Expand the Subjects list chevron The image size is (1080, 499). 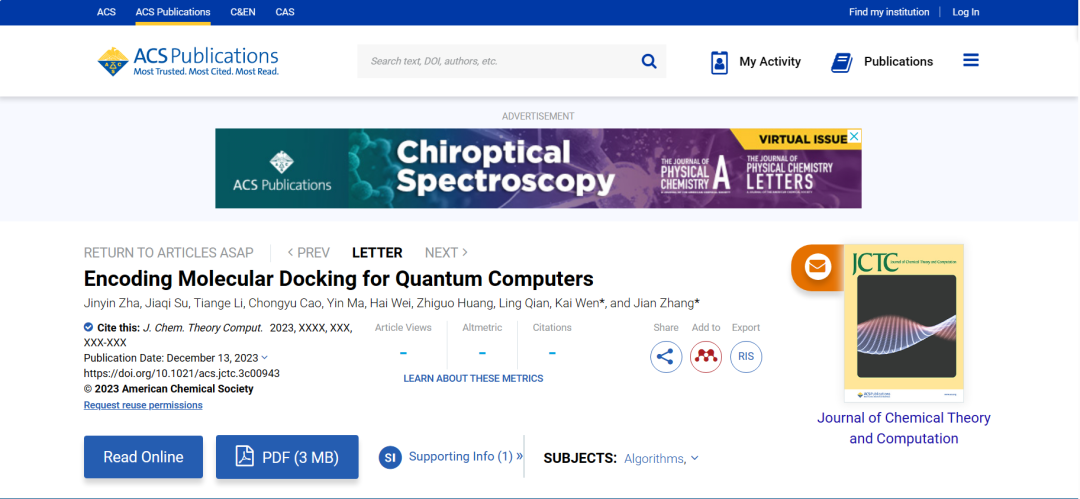pos(694,458)
